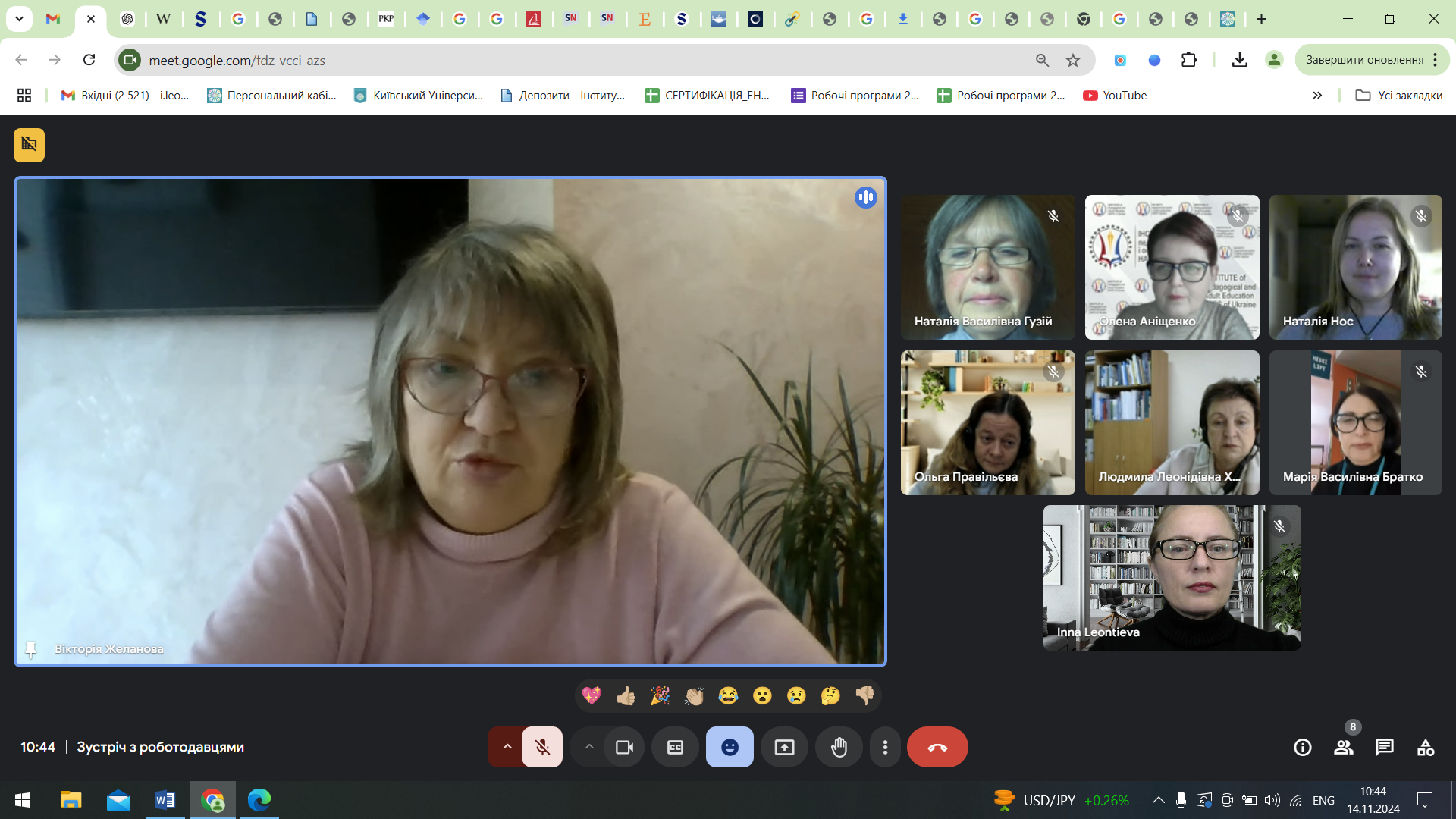Open the present screen option

(x=784, y=748)
